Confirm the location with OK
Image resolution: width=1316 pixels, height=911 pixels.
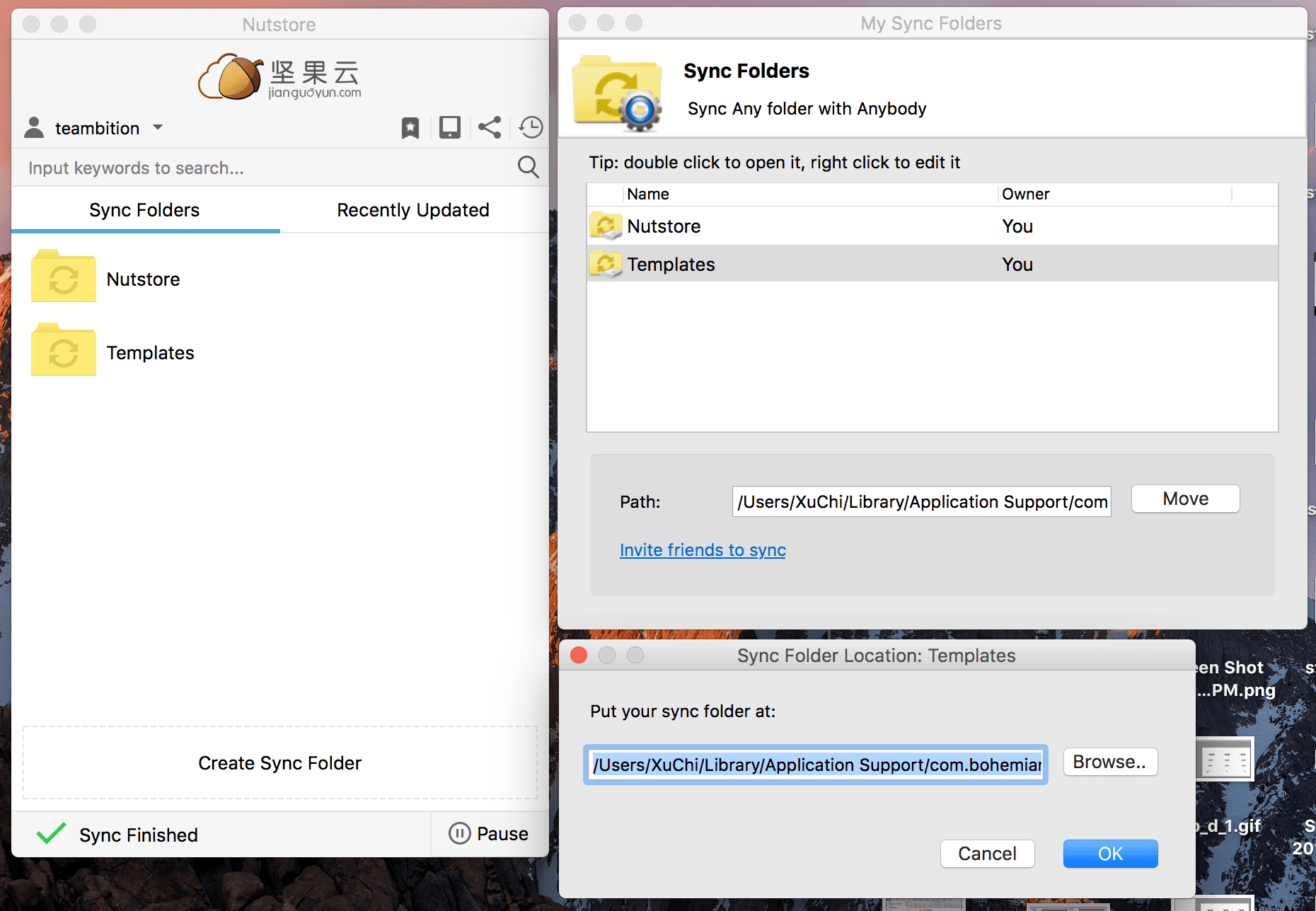coord(1111,854)
